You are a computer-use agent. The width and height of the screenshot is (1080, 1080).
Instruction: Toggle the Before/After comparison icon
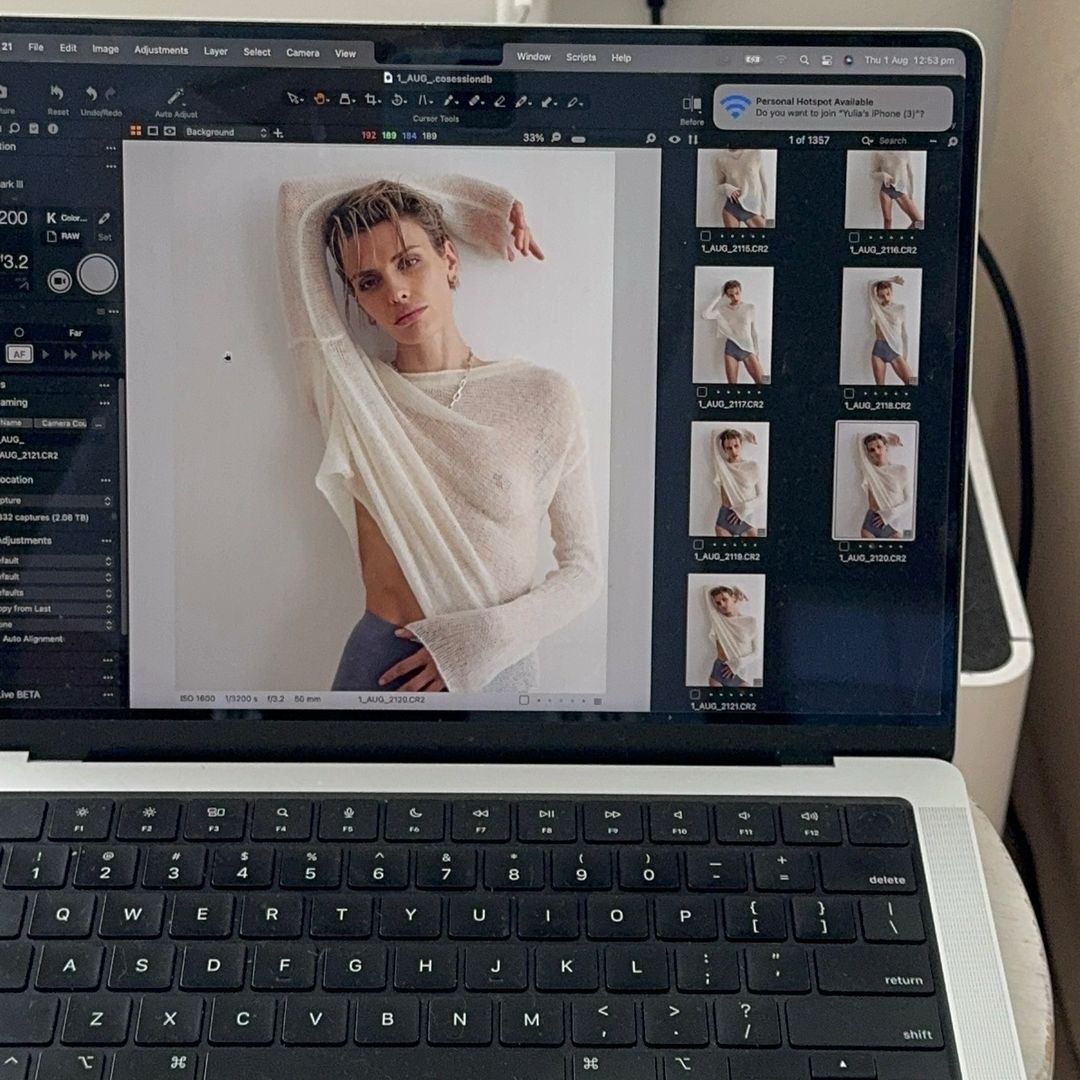coord(691,104)
